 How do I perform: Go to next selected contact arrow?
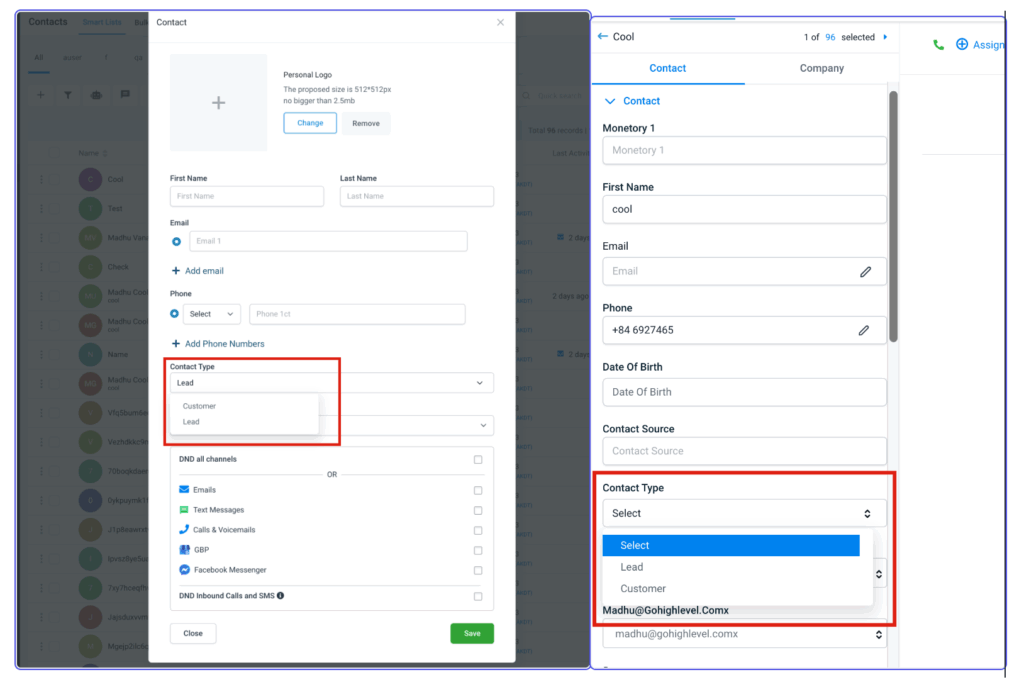coord(885,37)
